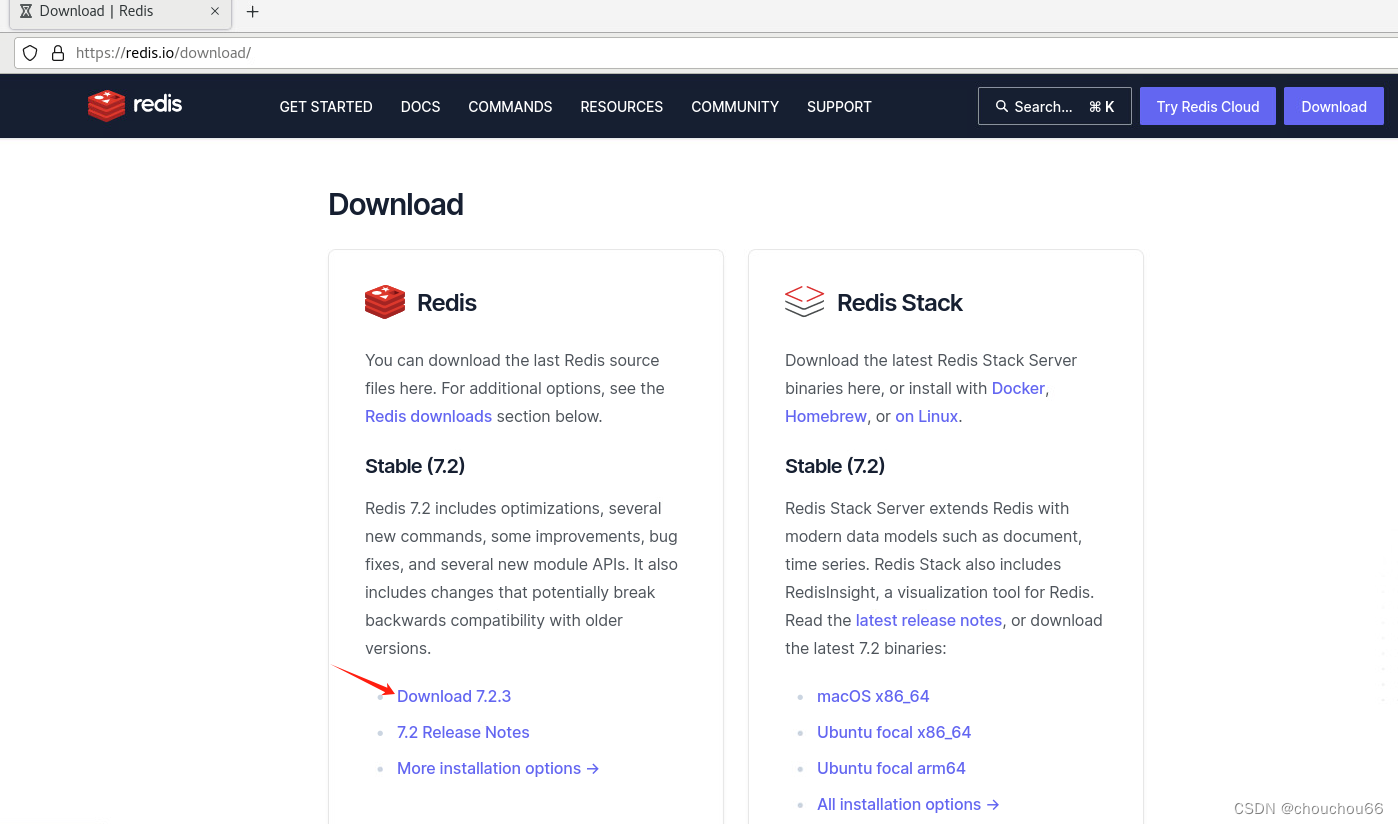Click the Search box in navbar
The image size is (1398, 824).
coord(1054,106)
